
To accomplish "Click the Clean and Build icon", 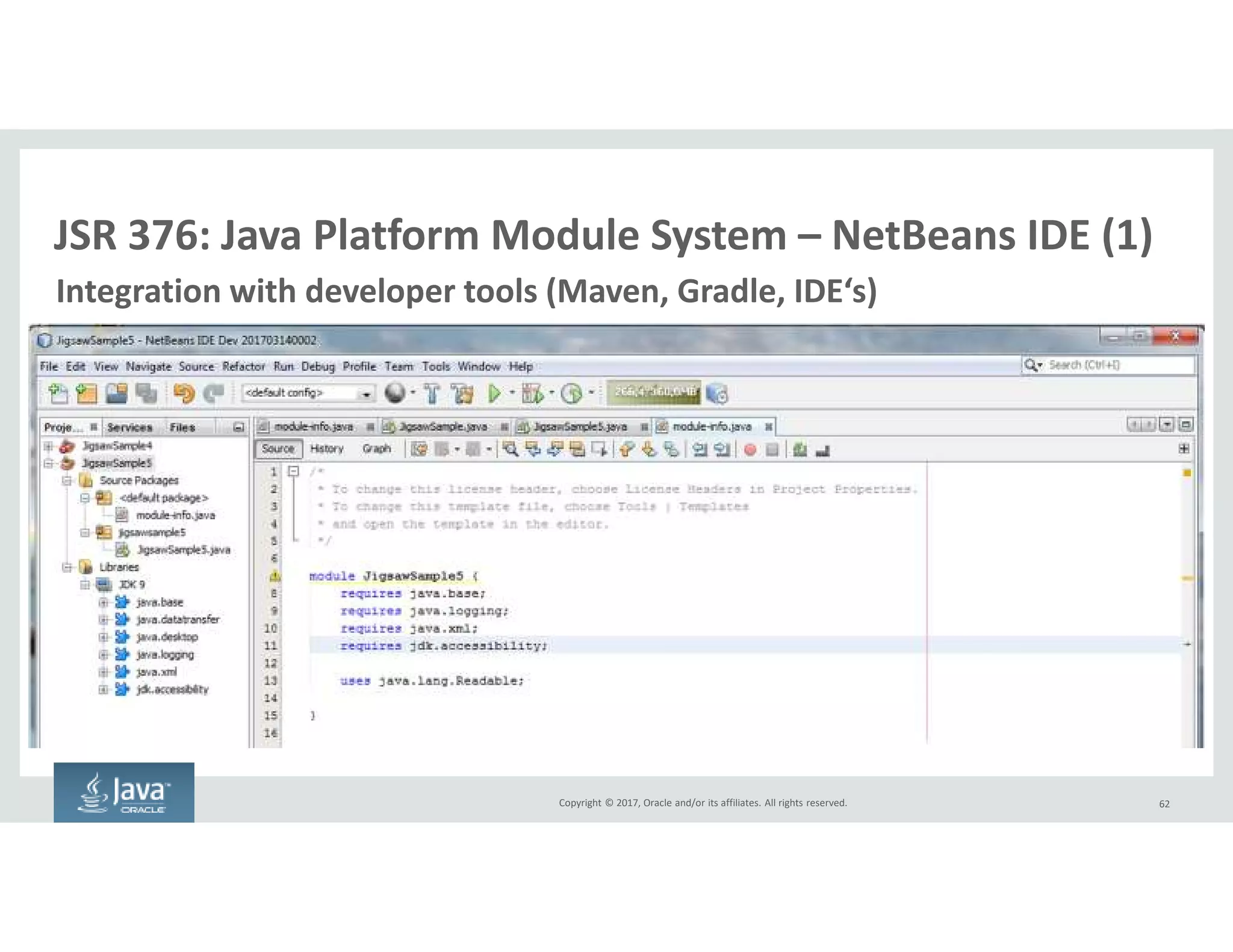I will (463, 394).
